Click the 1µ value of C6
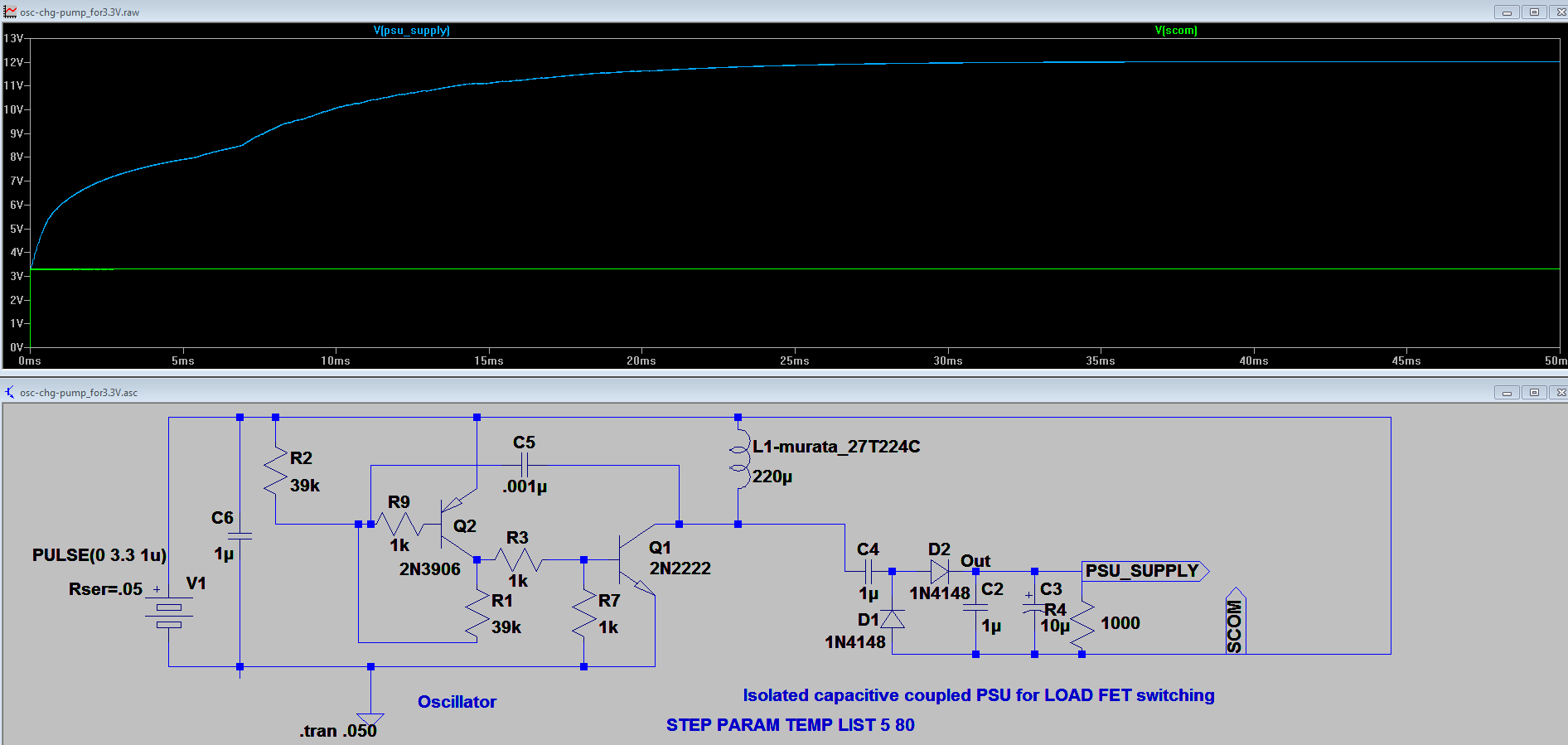1568x745 pixels. (x=224, y=554)
